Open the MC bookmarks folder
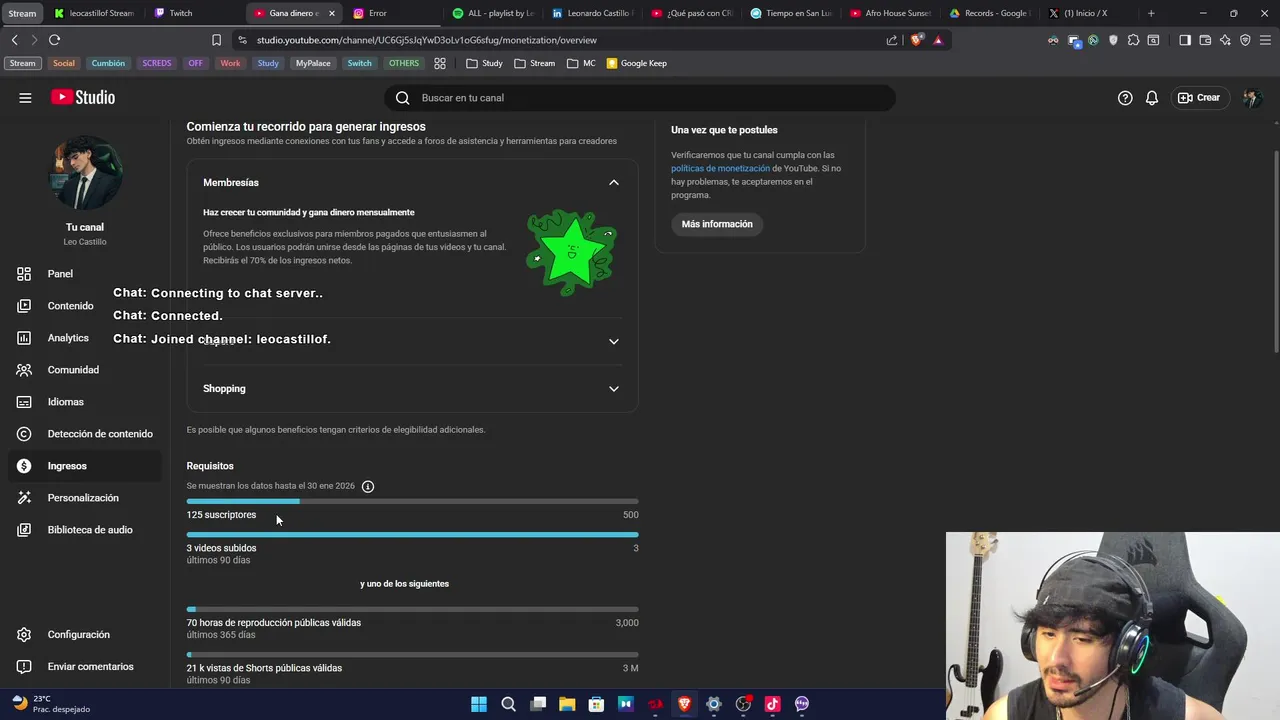The width and height of the screenshot is (1280, 720). click(x=581, y=63)
